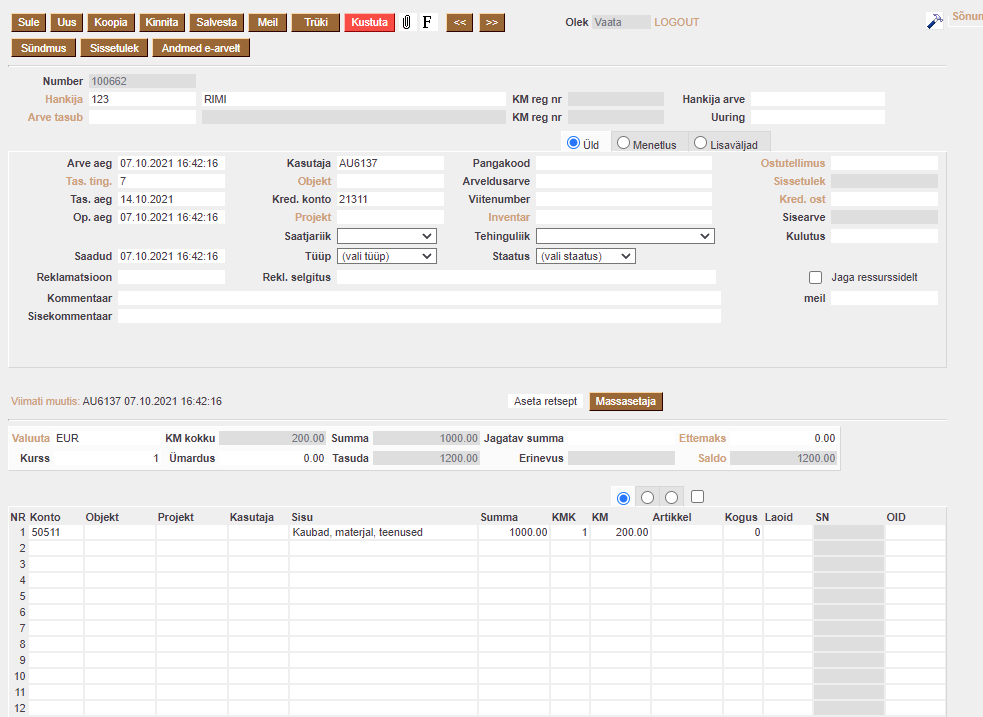The height and width of the screenshot is (717, 983).
Task: Click the Tas. ting. label link
Action: (x=89, y=181)
